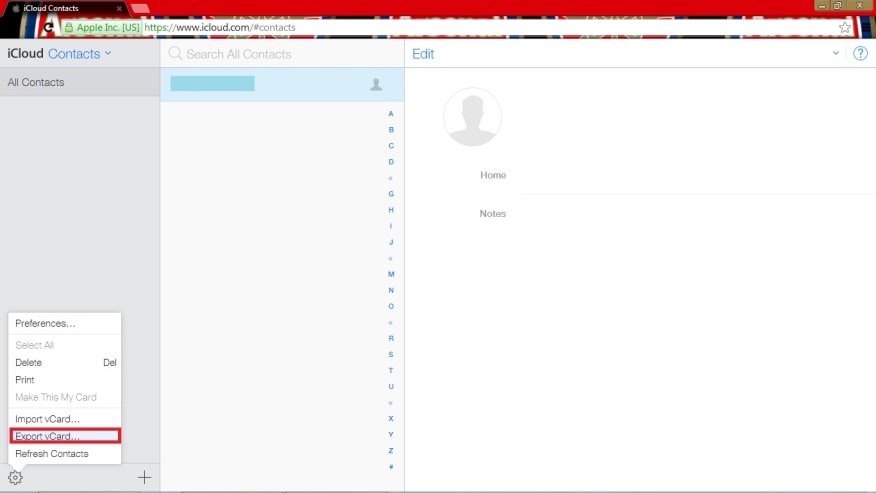Jump to letter J in index
The height and width of the screenshot is (493, 876).
click(391, 242)
